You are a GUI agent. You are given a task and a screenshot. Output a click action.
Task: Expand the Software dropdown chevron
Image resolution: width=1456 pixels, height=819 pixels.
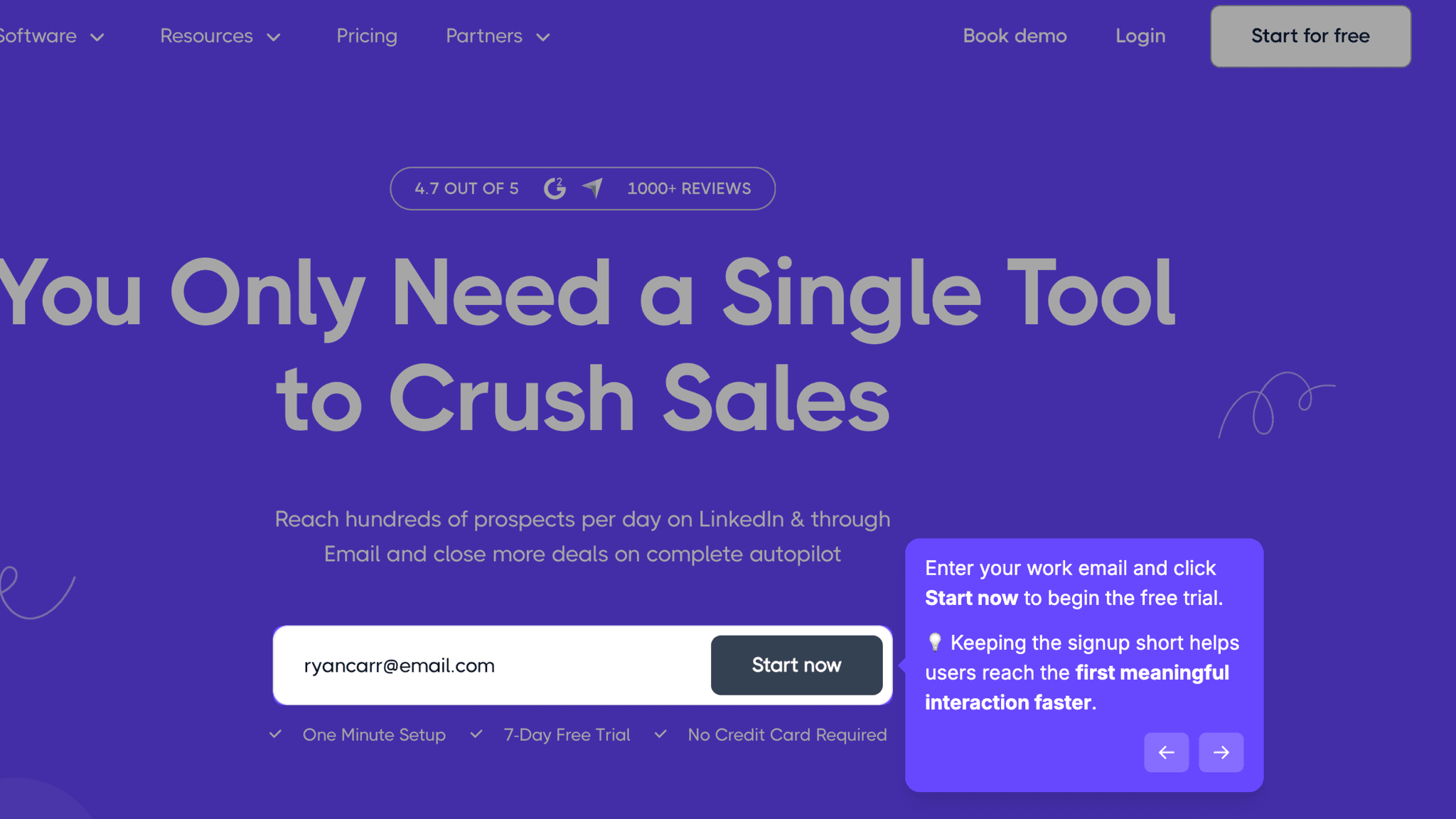(97, 37)
